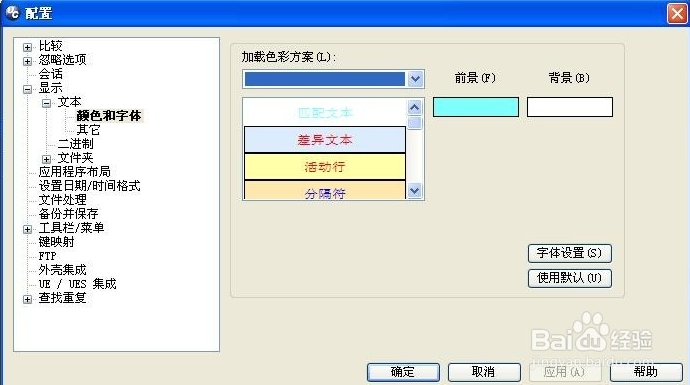Expand the 文件夹 tree node
This screenshot has height=385, width=690.
46,159
